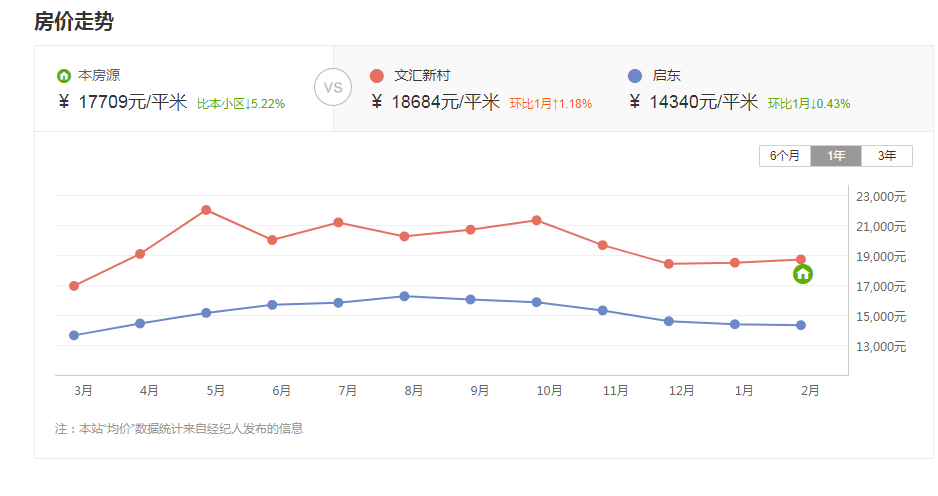Click the 本房源 label

[x=99, y=75]
